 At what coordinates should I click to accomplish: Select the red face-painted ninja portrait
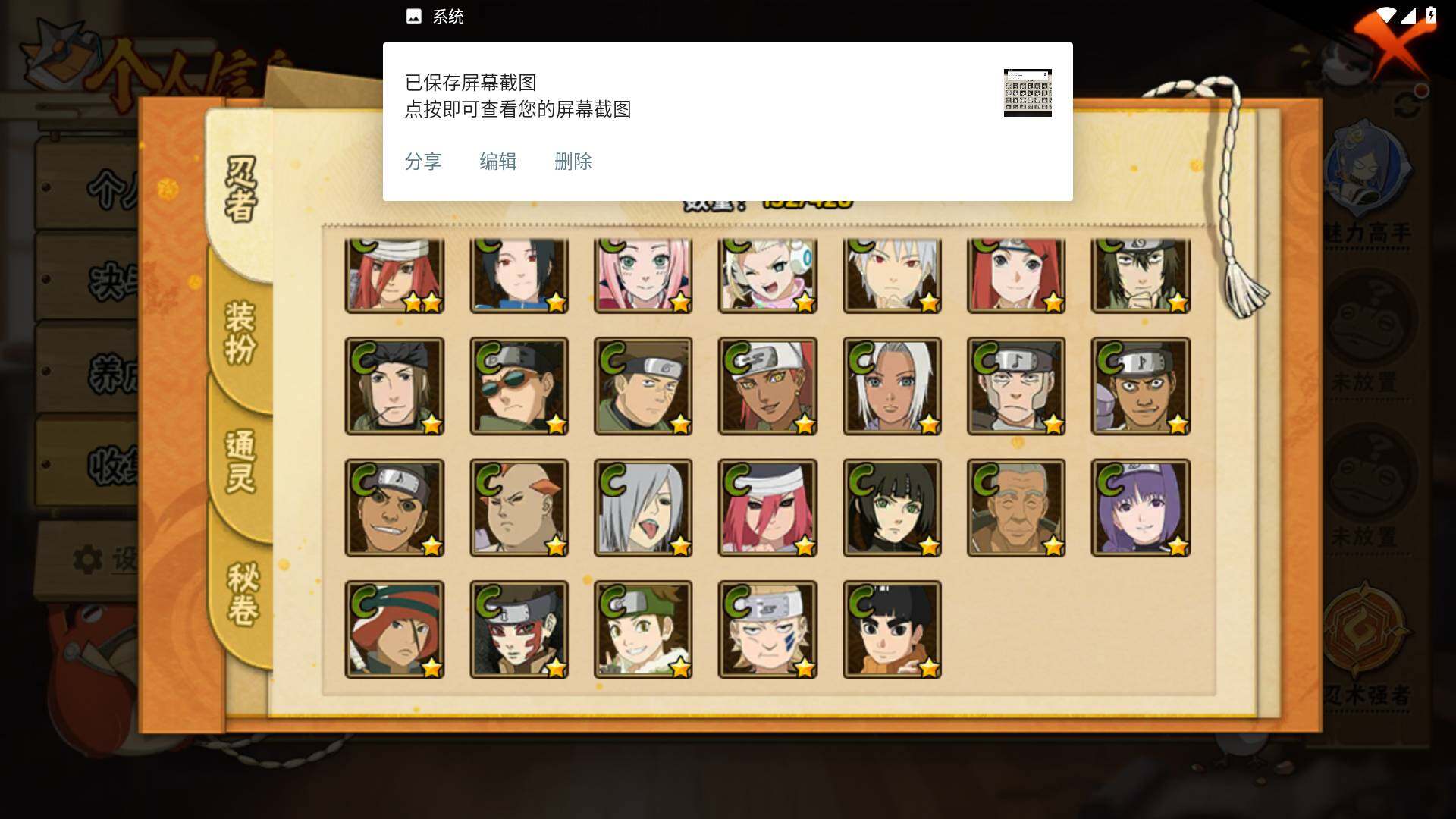point(519,629)
